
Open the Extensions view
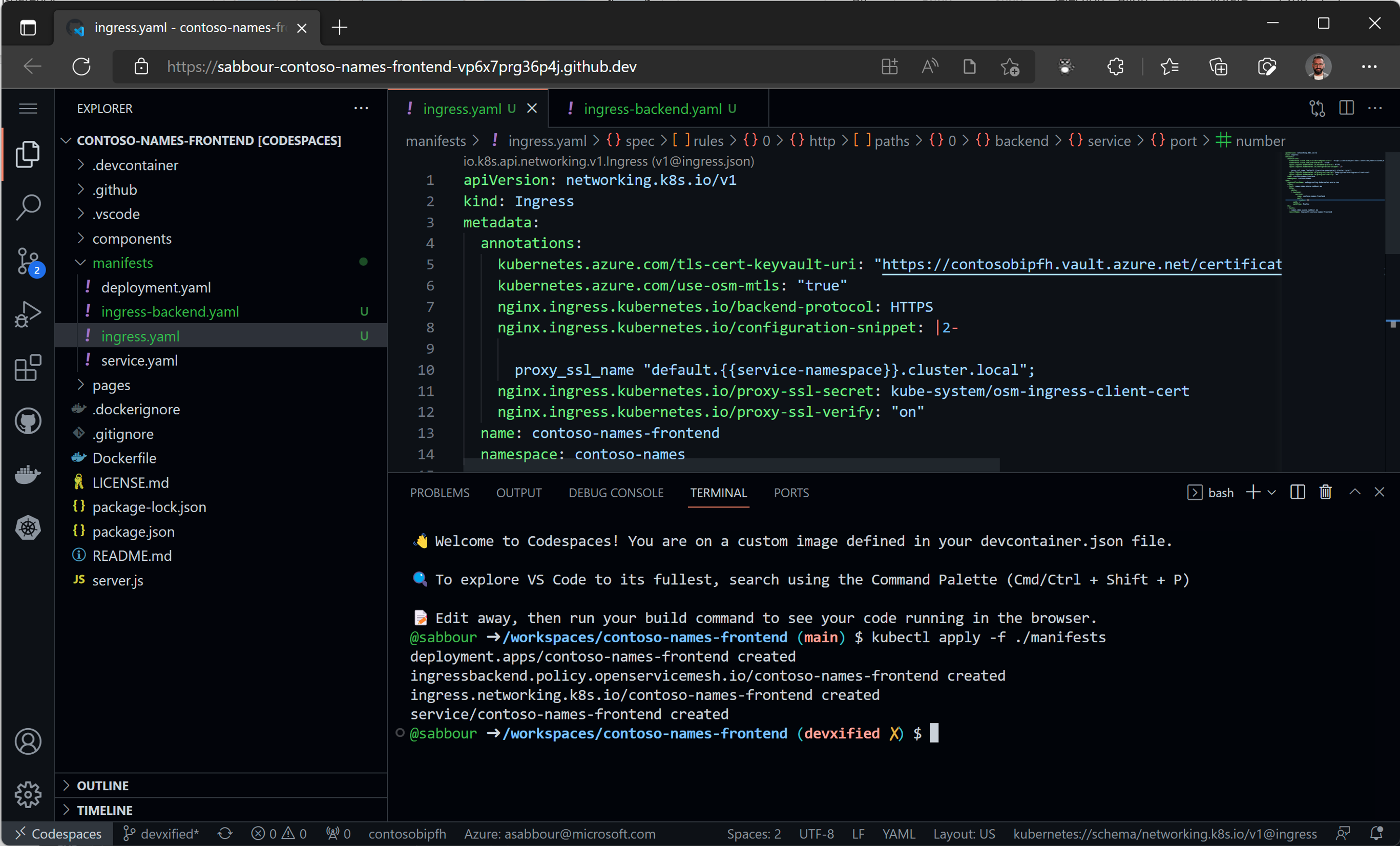(28, 368)
